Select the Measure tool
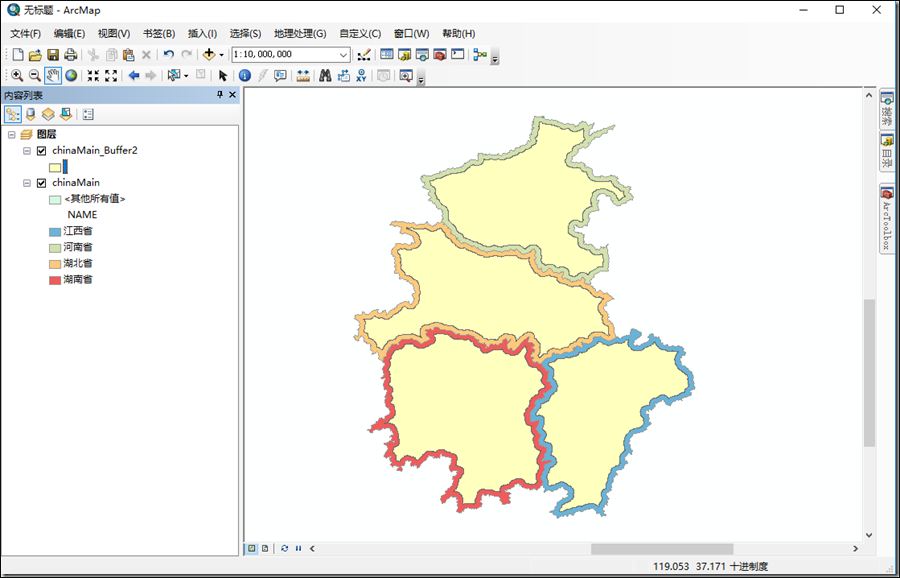The height and width of the screenshot is (578, 900). pos(301,75)
